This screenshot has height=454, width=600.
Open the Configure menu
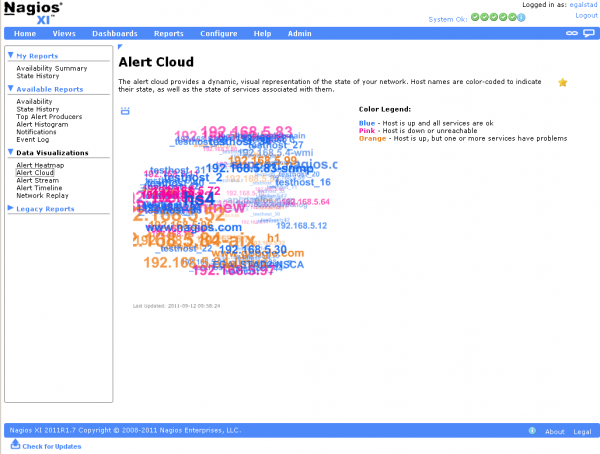(x=218, y=33)
